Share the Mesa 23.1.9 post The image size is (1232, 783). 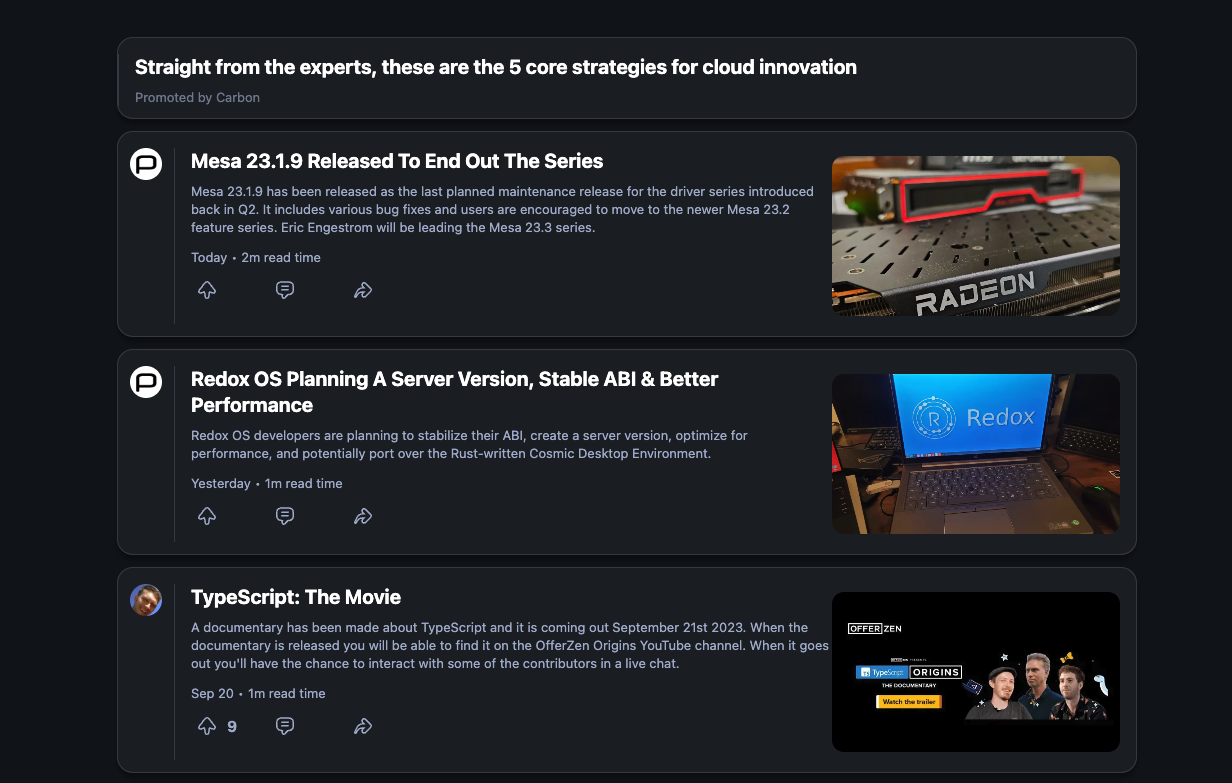point(363,290)
